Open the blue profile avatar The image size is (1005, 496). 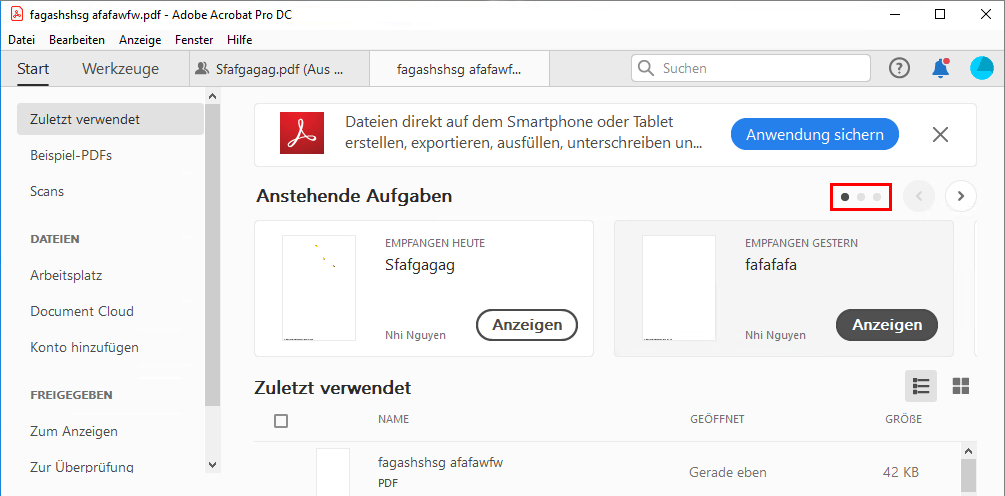coord(982,68)
